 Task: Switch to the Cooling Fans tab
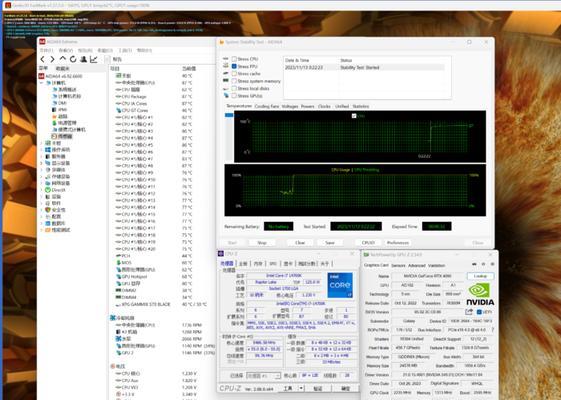(267, 106)
